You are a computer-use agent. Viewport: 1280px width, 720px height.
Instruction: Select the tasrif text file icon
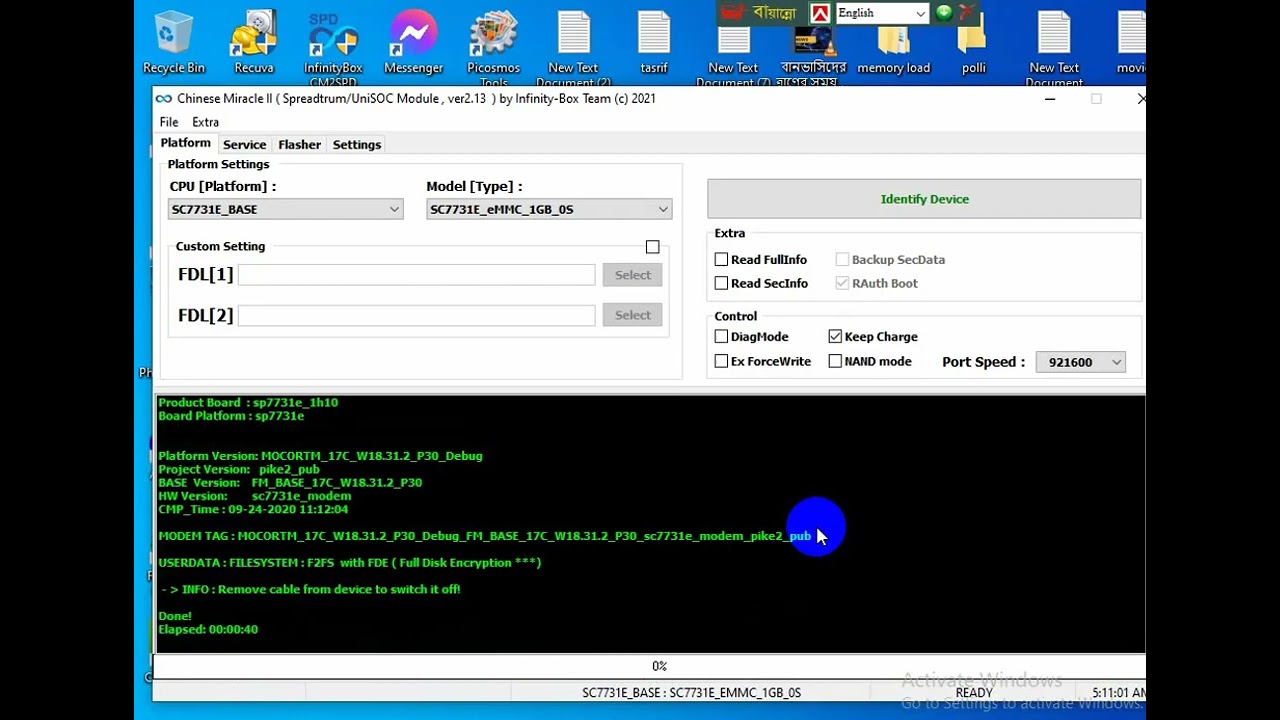tap(654, 43)
